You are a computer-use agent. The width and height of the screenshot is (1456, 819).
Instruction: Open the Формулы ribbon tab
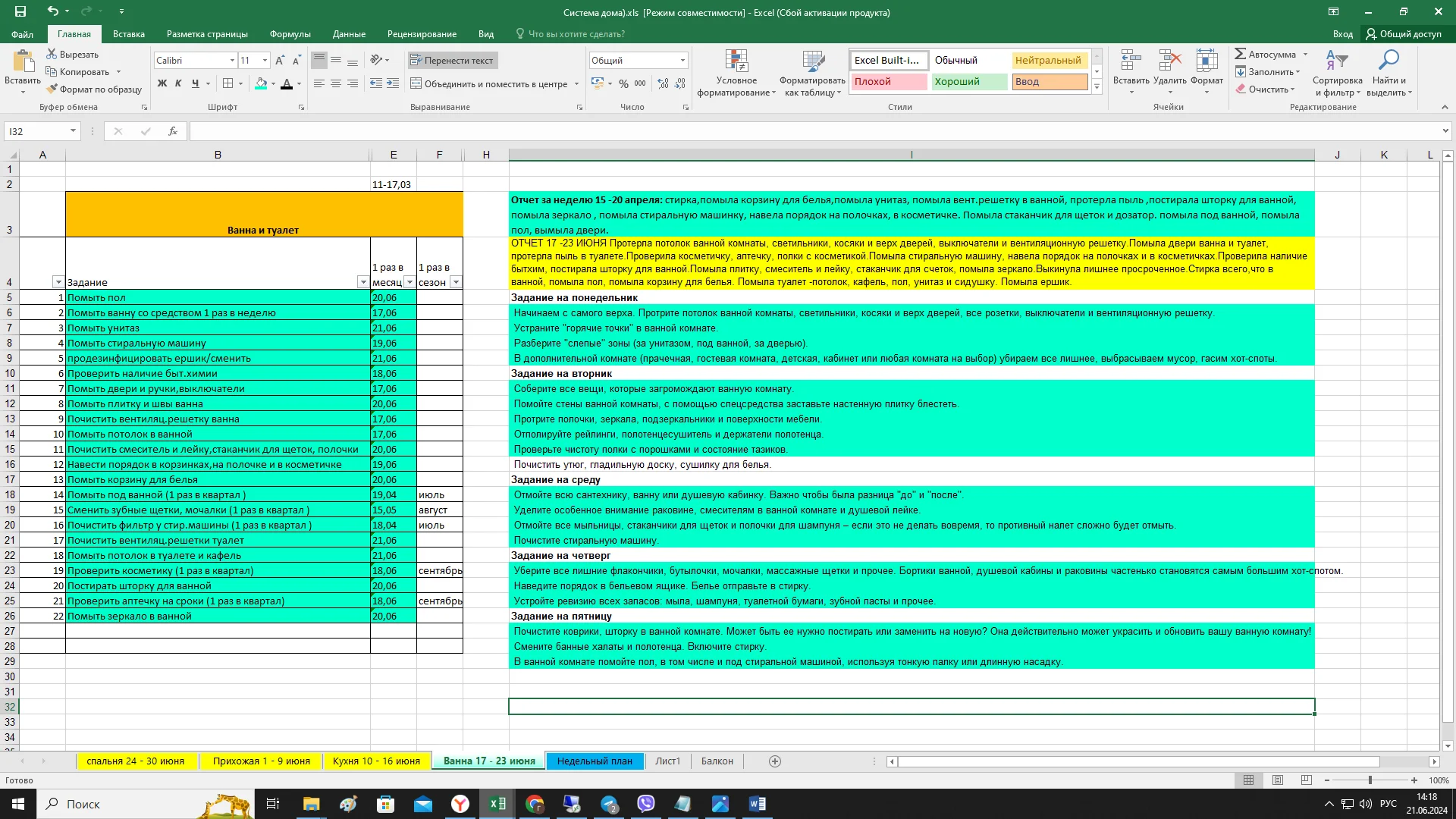pos(290,34)
